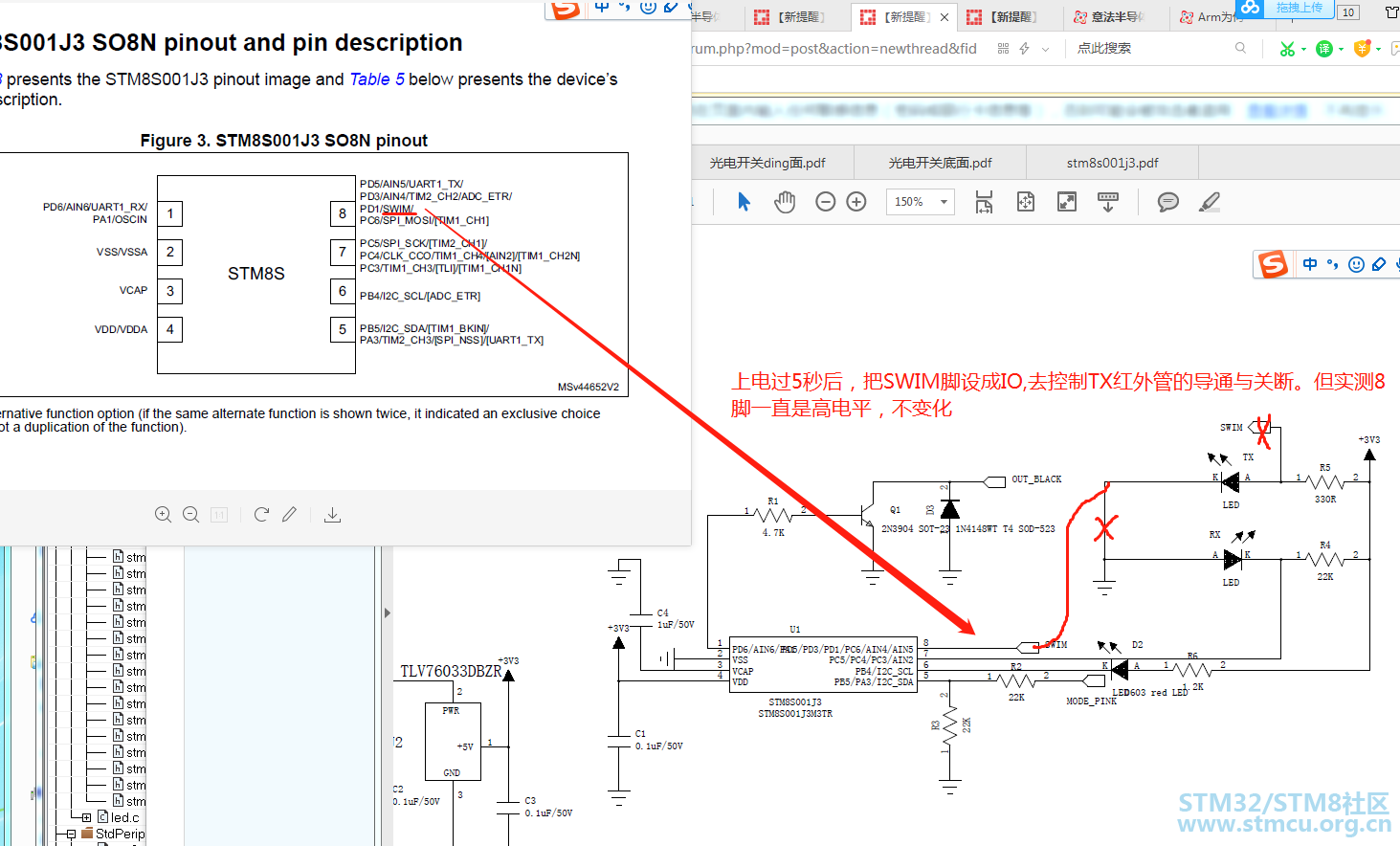Fit the whole PDF page in view
The height and width of the screenshot is (846, 1400).
(x=1026, y=202)
